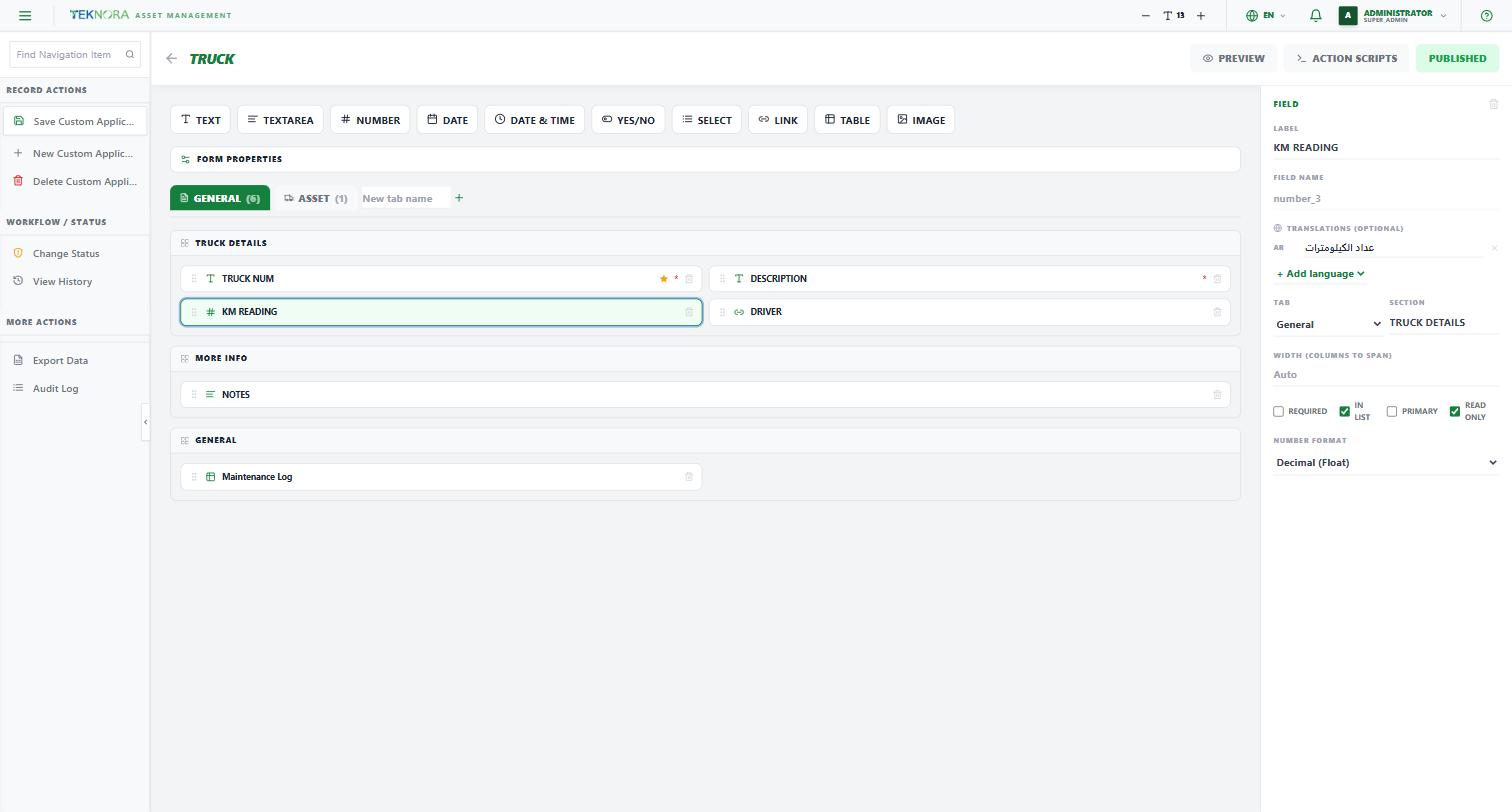Image resolution: width=1512 pixels, height=812 pixels.
Task: Remove the AR translation with the x icon
Action: click(1494, 248)
